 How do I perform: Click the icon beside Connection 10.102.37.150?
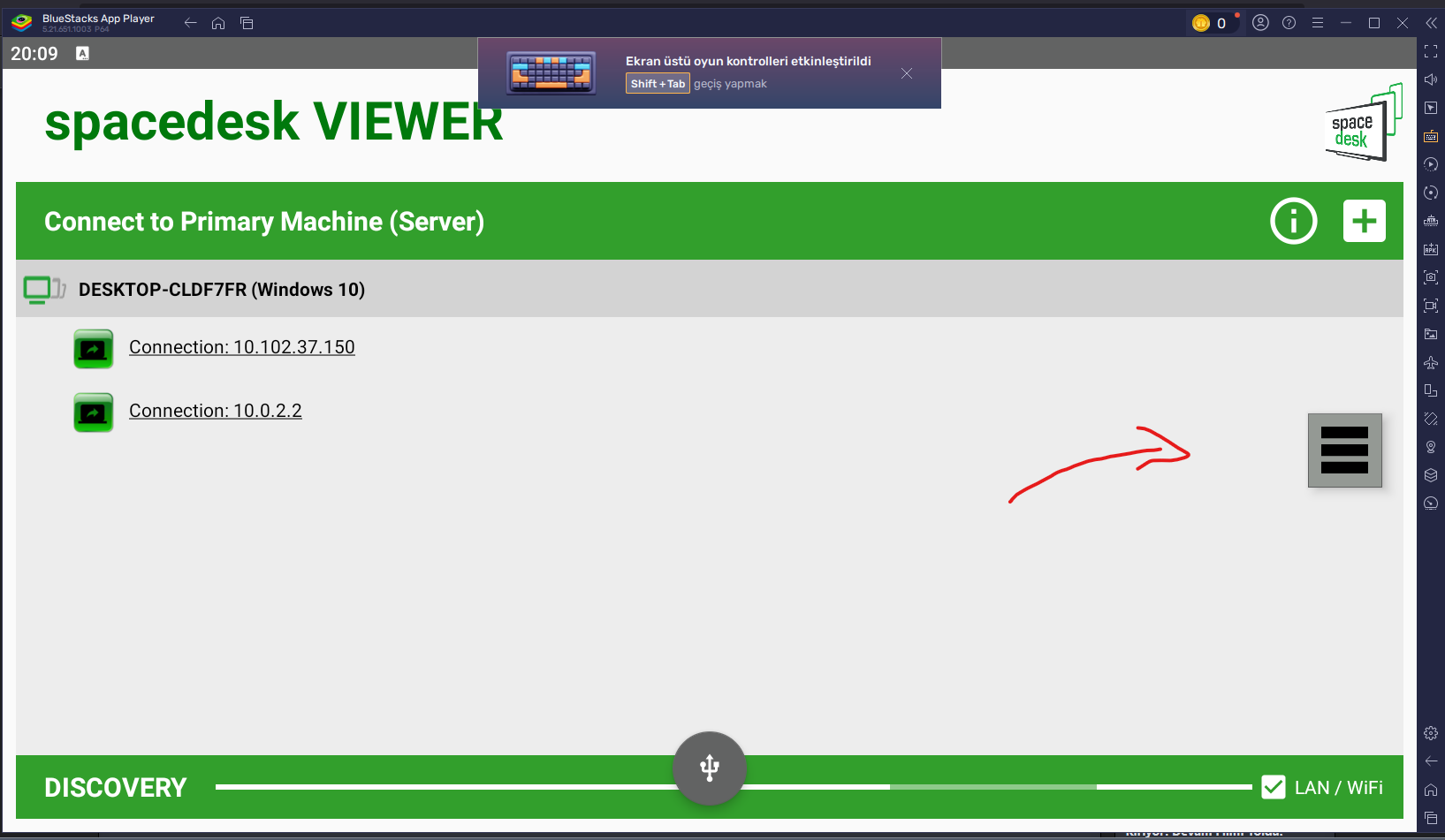[x=94, y=349]
